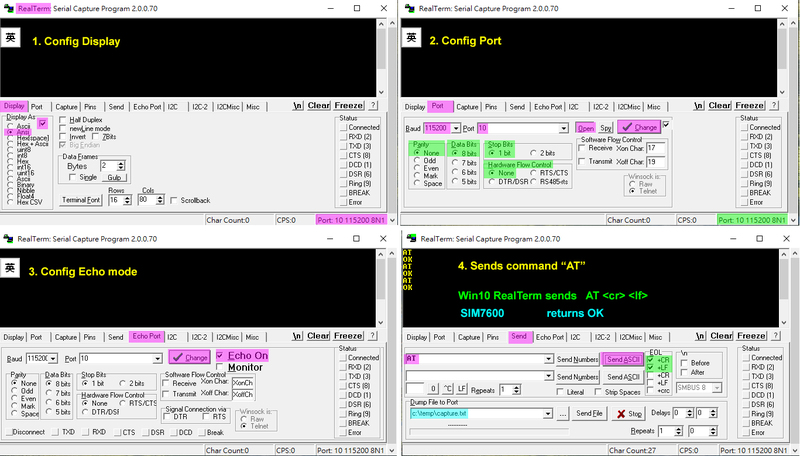Click checkmark Change button in Echo Port window
Screen dimensions: 800x456
coord(189,357)
